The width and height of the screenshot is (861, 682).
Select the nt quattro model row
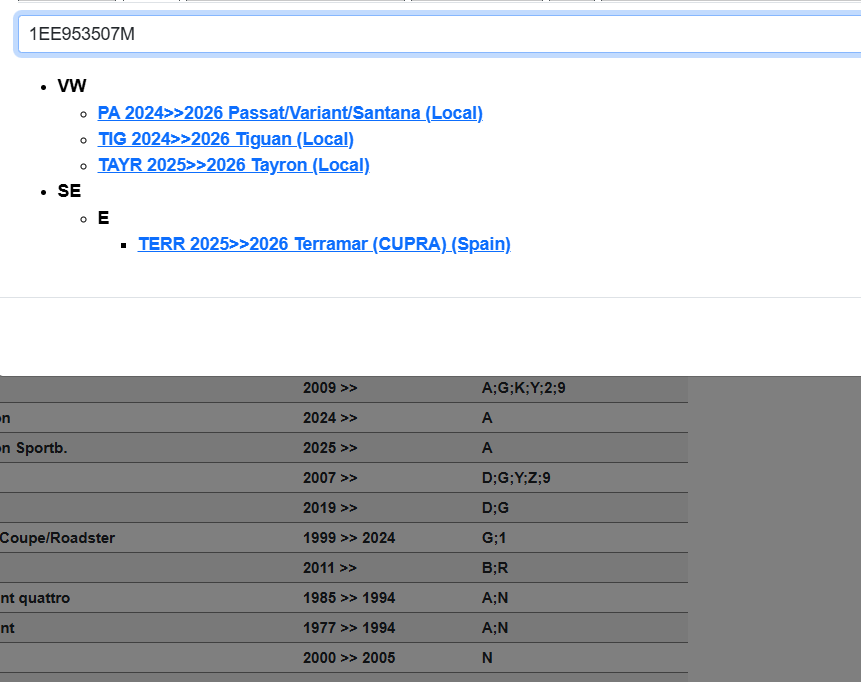[x=36, y=598]
